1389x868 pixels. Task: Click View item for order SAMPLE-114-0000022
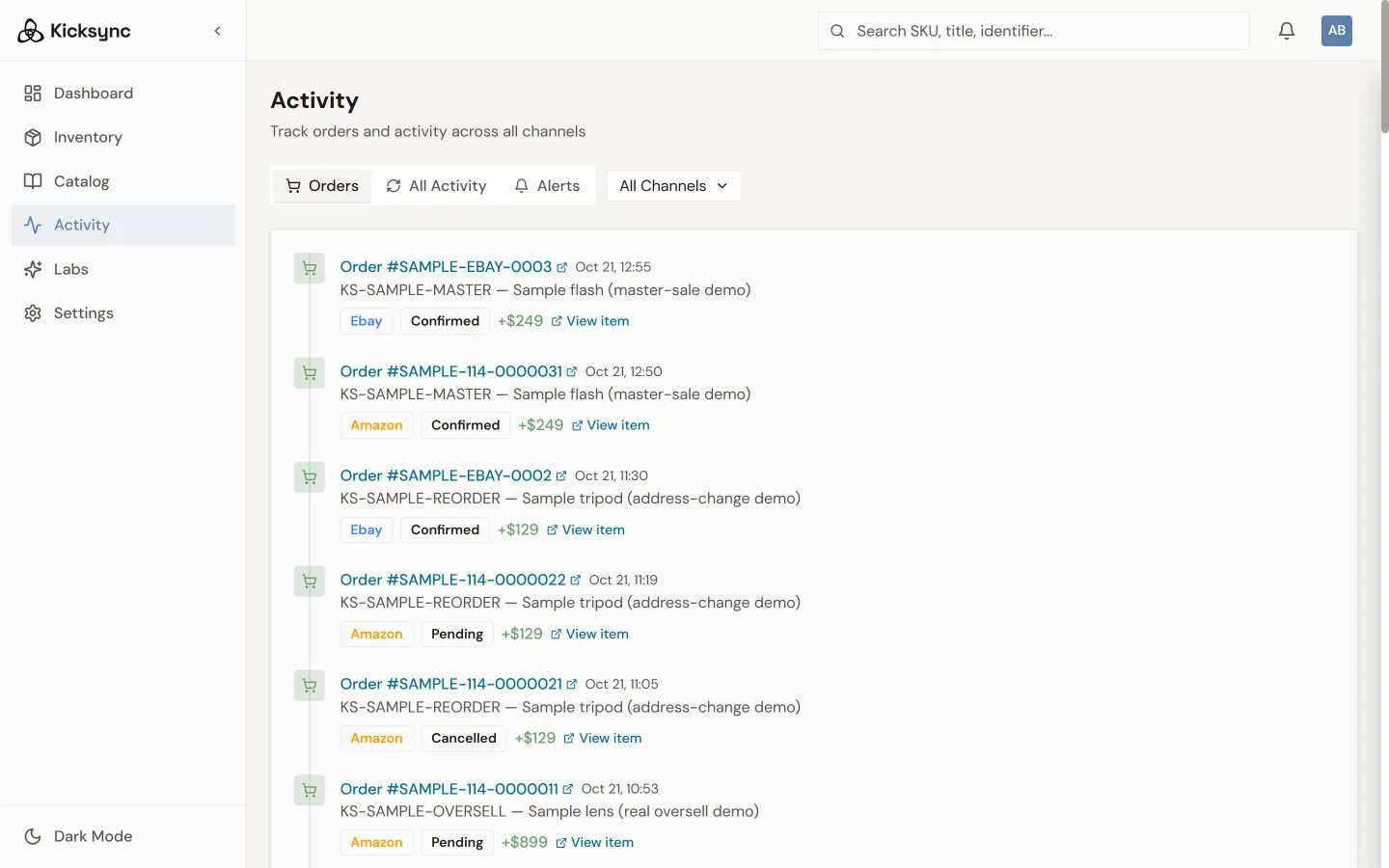tap(589, 634)
